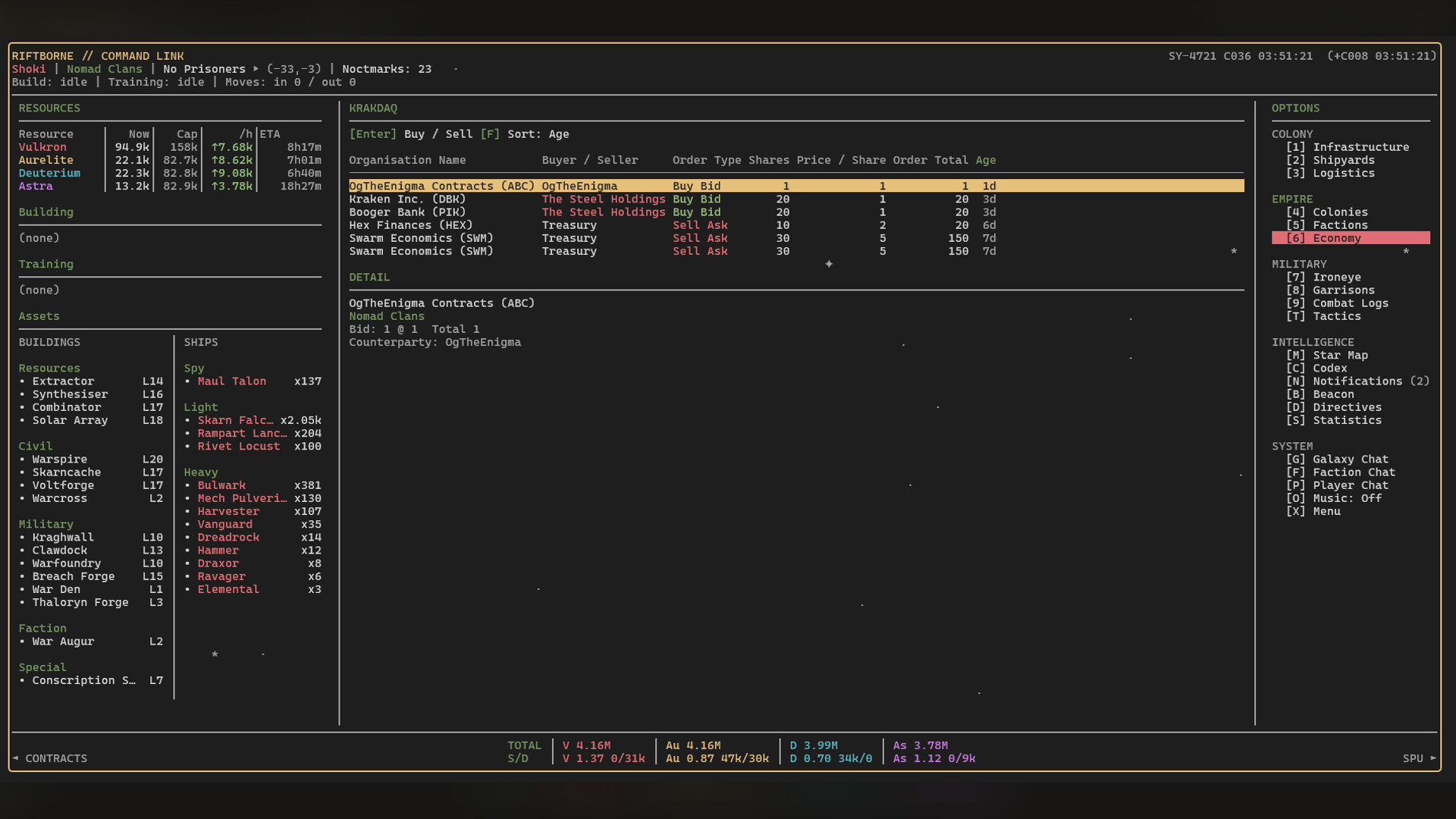The height and width of the screenshot is (819, 1456).
Task: Open [D] Directives
Action: [1333, 407]
